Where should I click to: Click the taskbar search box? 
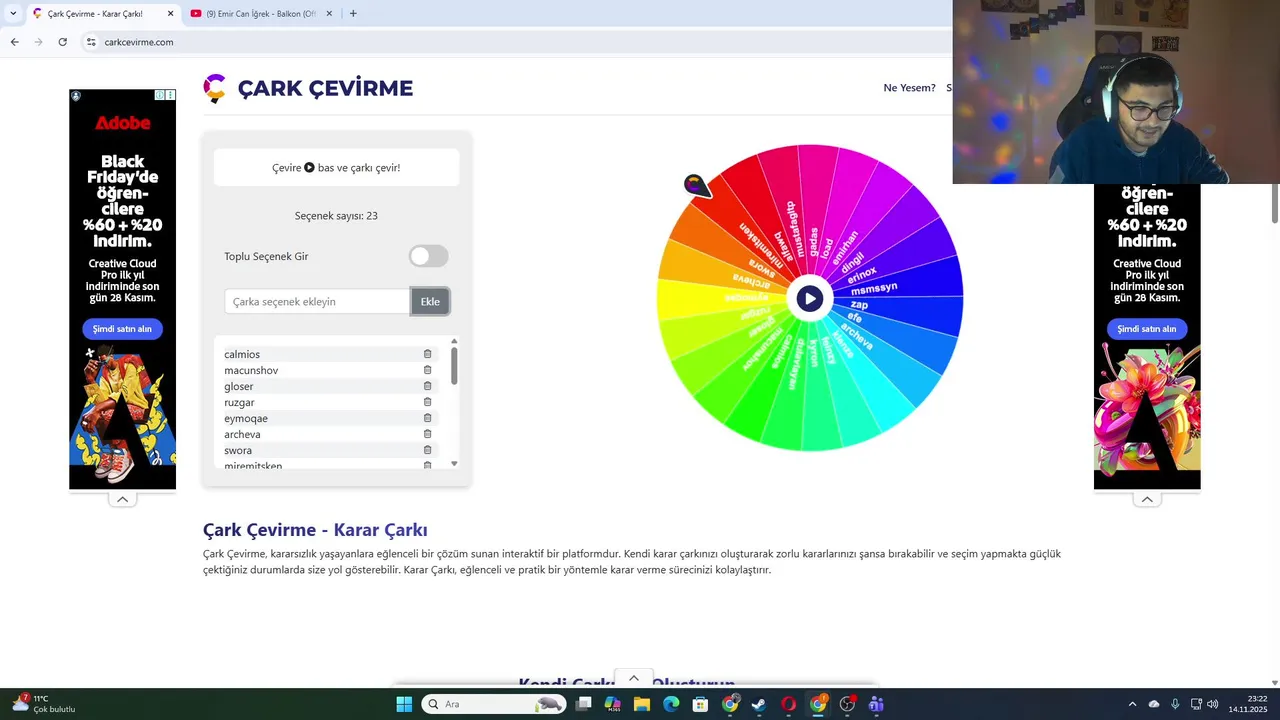click(493, 704)
